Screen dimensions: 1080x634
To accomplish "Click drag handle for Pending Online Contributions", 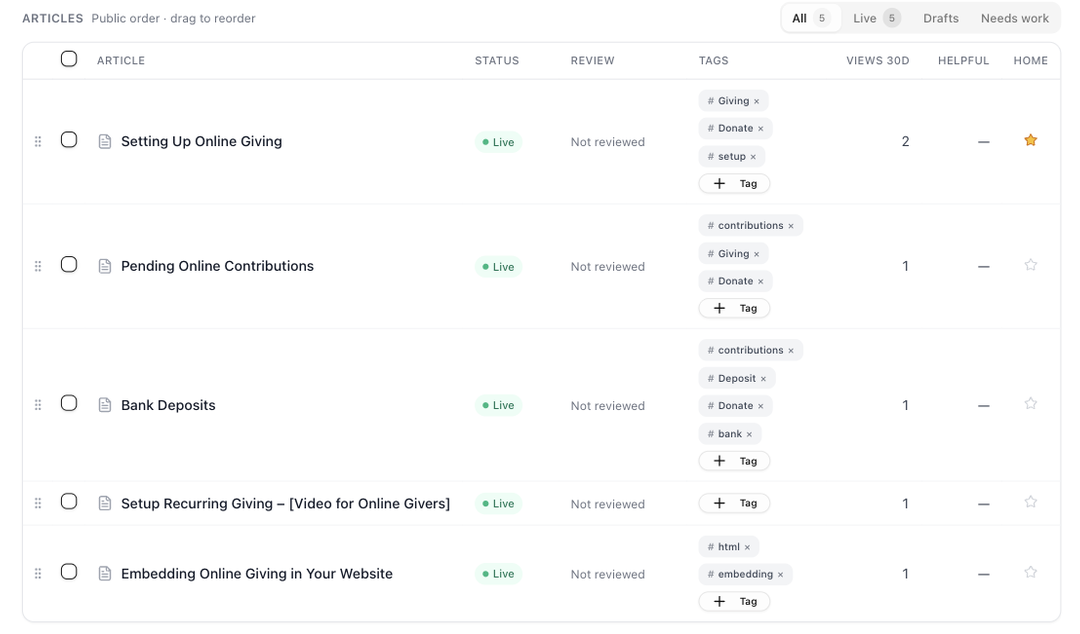I will (38, 266).
